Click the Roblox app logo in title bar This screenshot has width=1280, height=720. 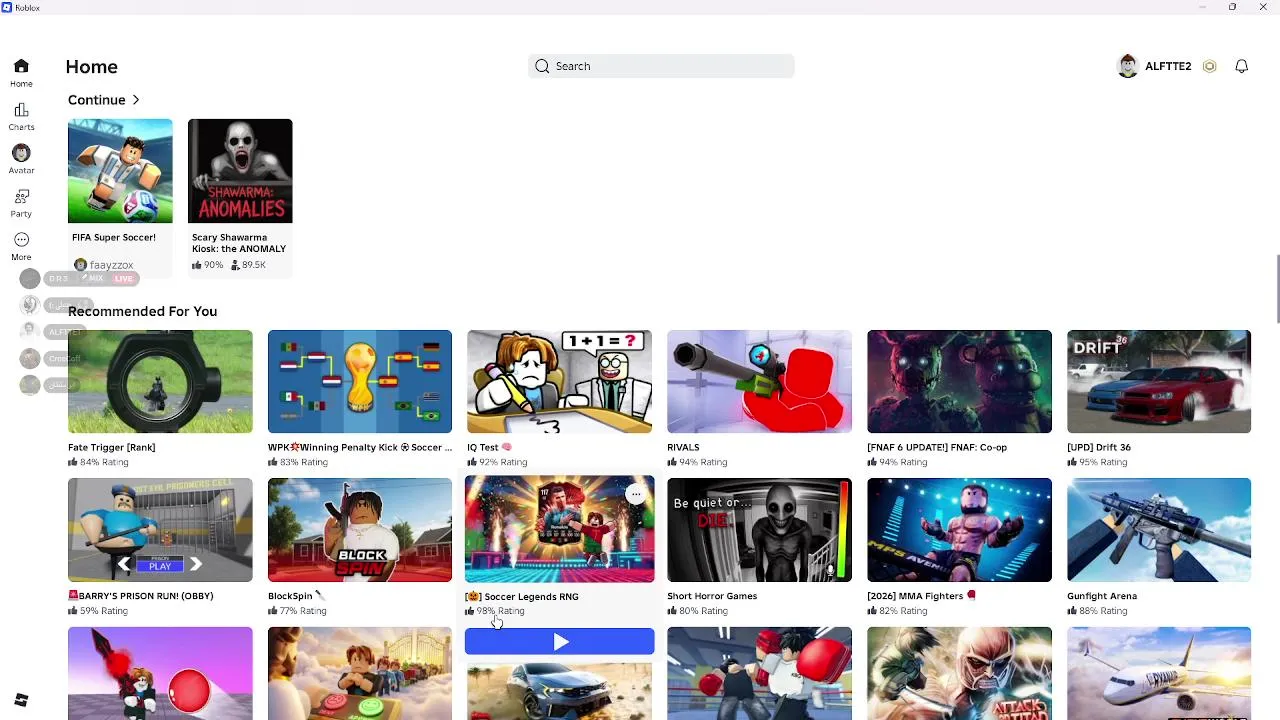7,7
